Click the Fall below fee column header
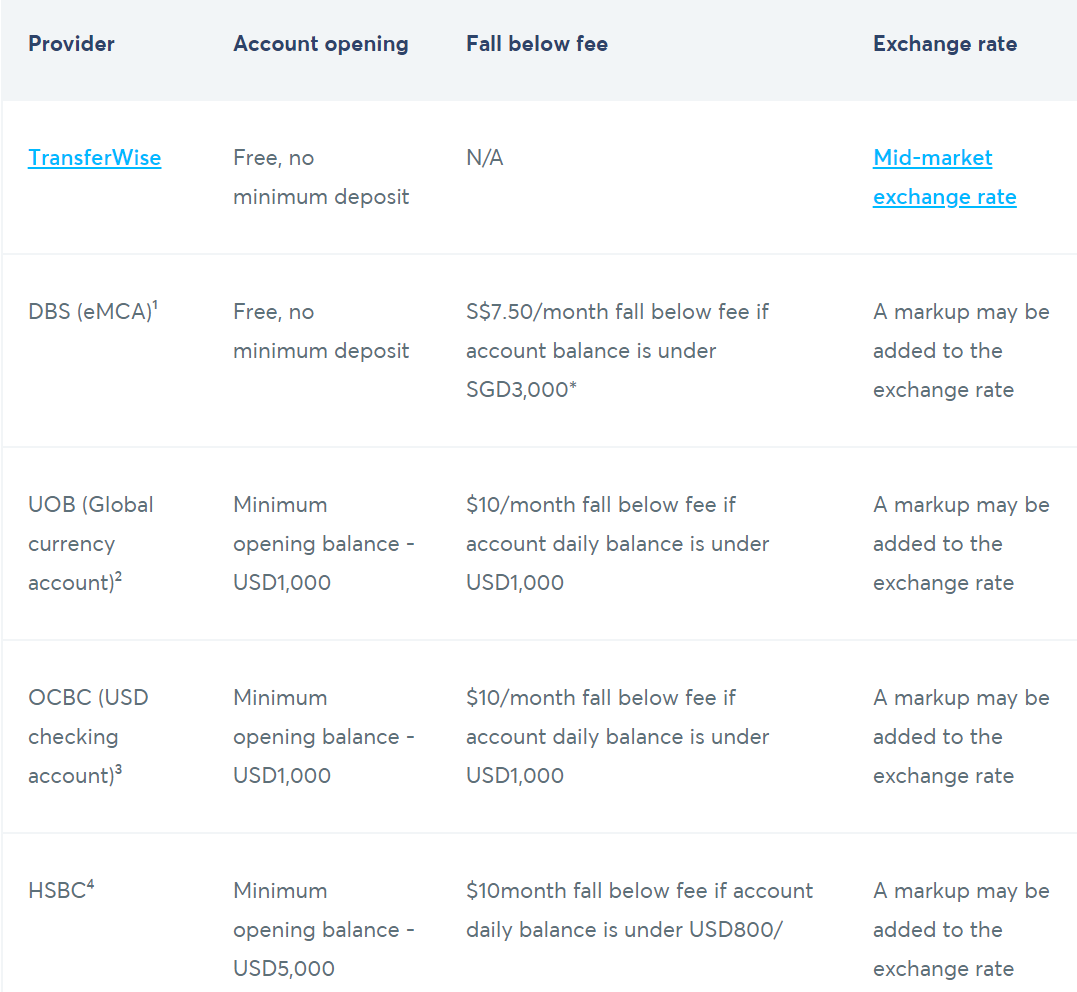This screenshot has height=992, width=1077. (536, 44)
